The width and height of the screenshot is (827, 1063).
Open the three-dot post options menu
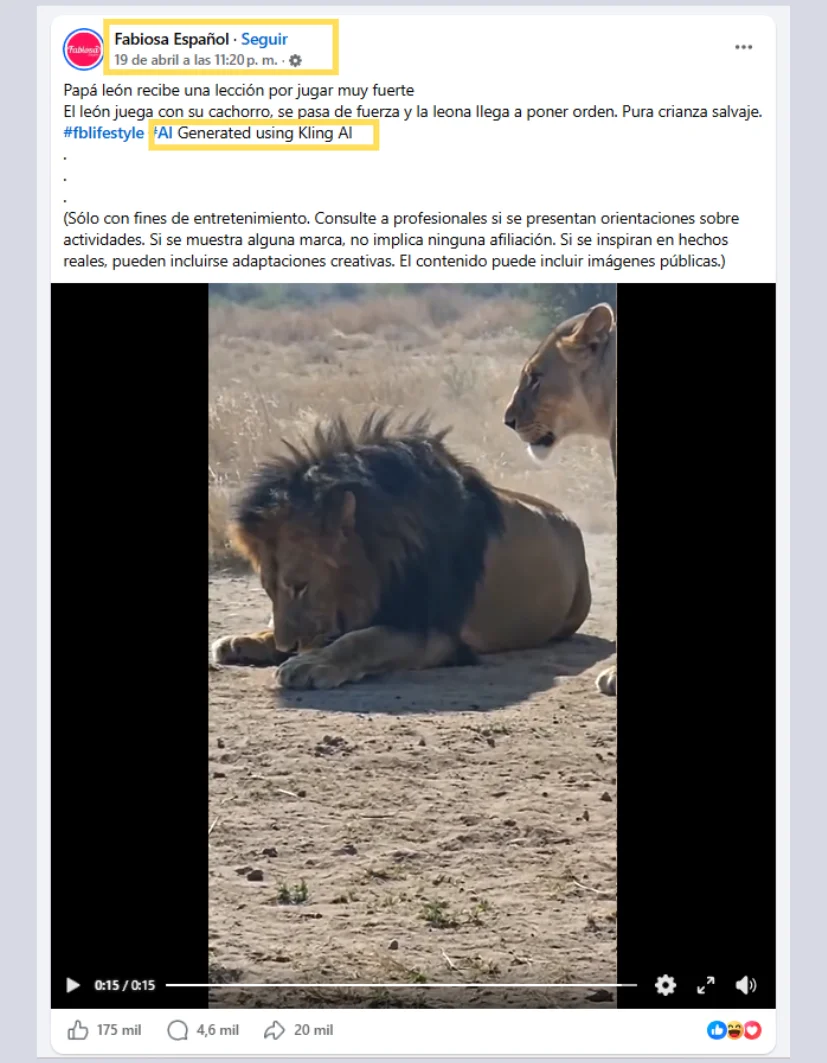[744, 47]
